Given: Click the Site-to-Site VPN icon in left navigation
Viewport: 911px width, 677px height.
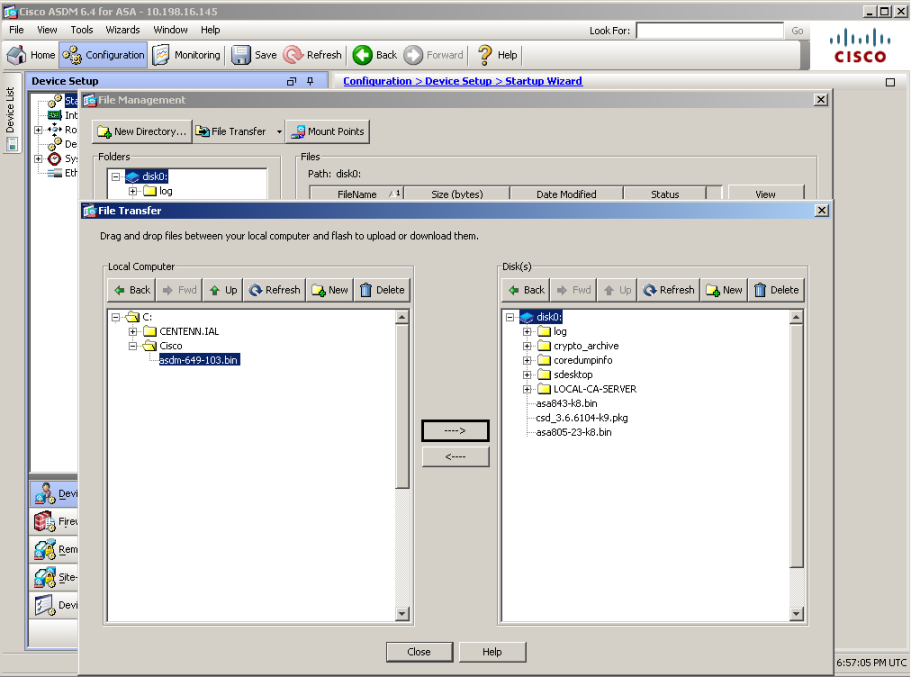Looking at the screenshot, I should tap(44, 577).
